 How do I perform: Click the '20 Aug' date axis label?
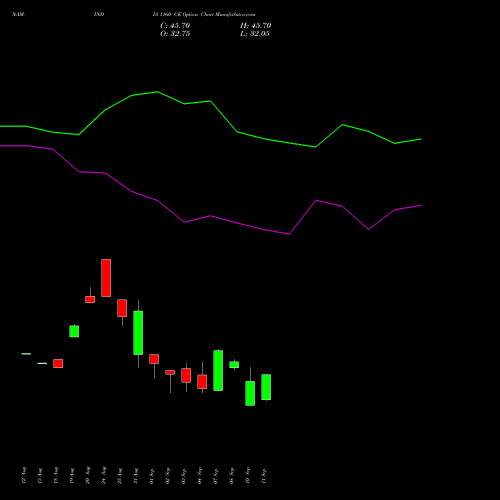[x=88, y=476]
